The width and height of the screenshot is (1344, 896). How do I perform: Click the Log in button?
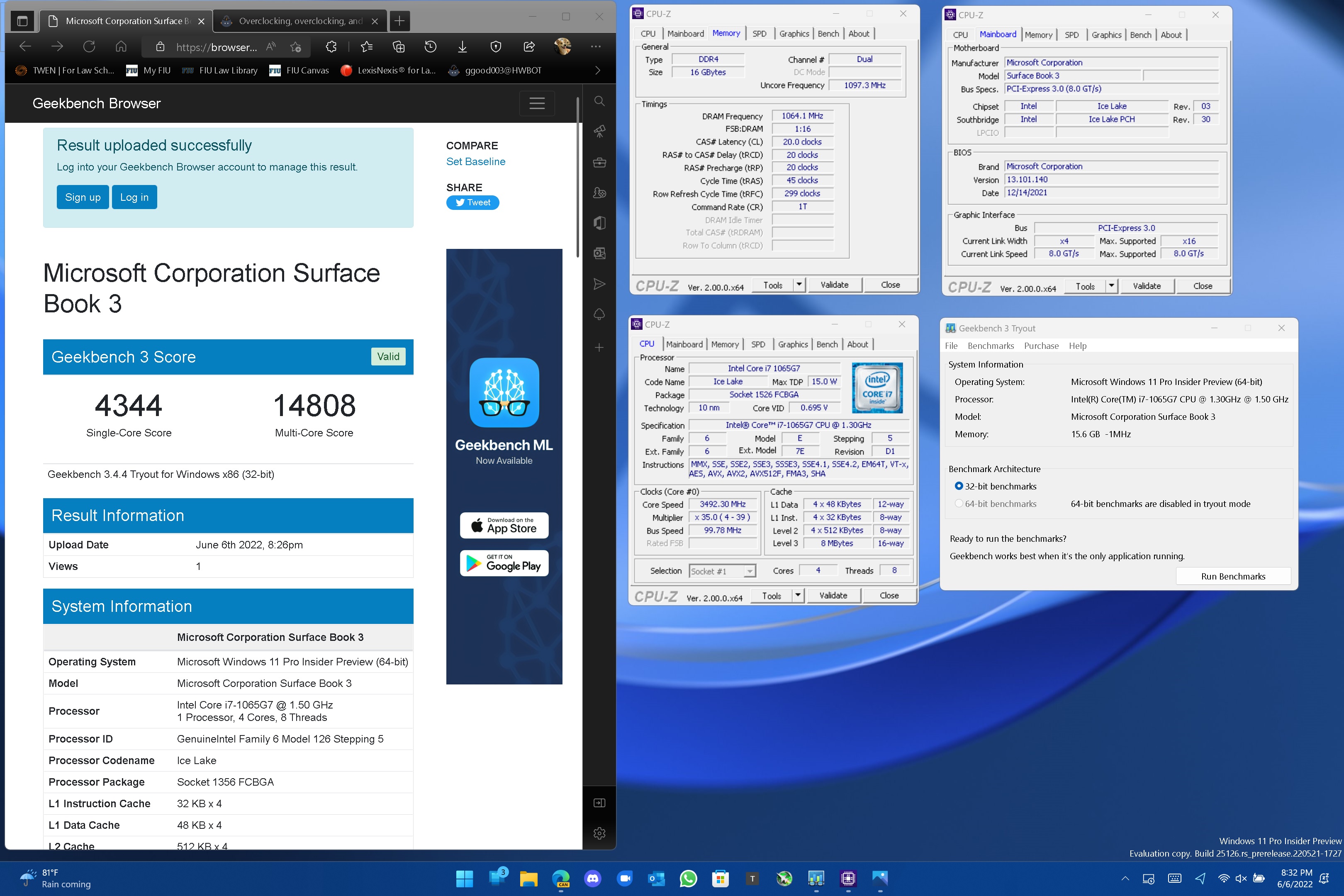coord(134,197)
